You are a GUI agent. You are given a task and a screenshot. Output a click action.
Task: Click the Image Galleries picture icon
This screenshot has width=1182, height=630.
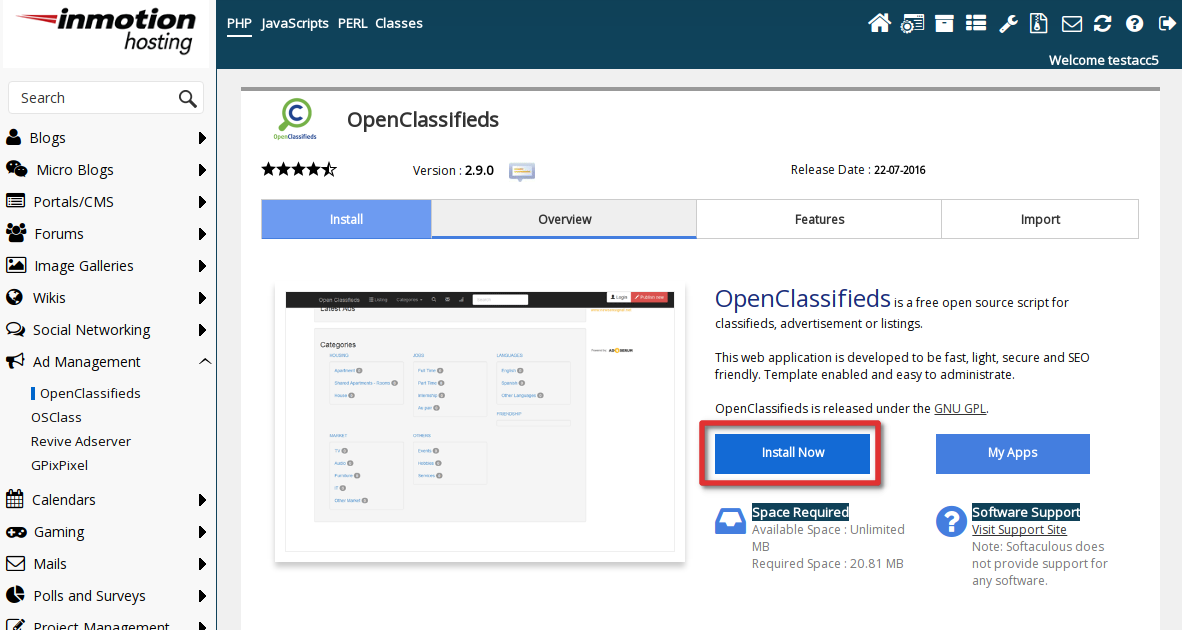(x=16, y=265)
